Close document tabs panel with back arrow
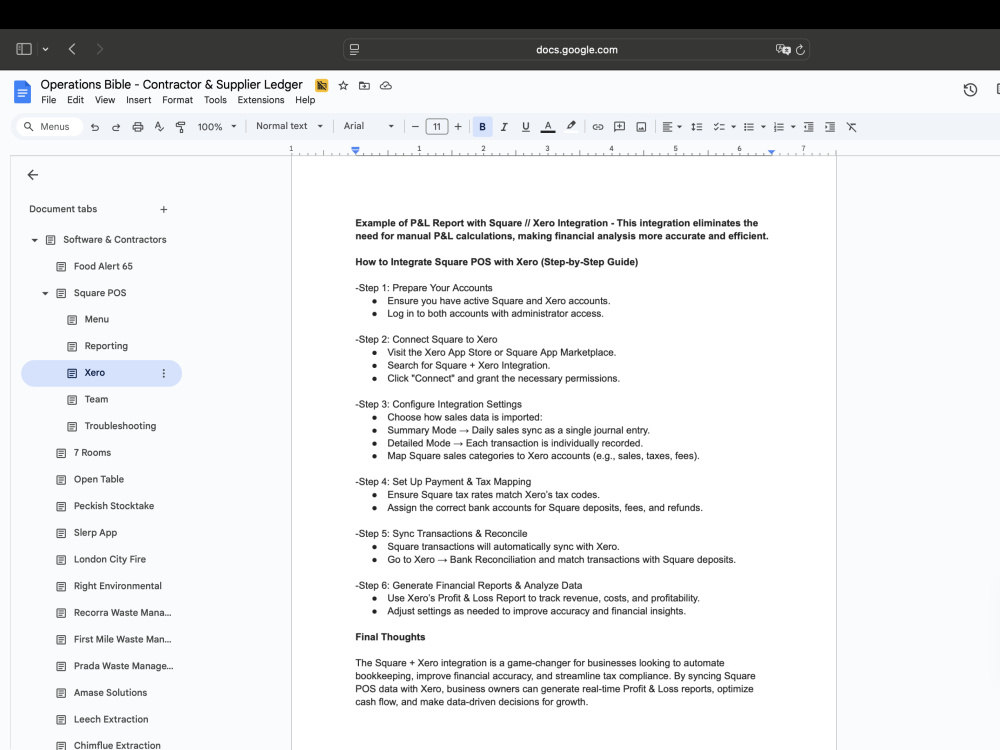The width and height of the screenshot is (1000, 750). [x=33, y=175]
